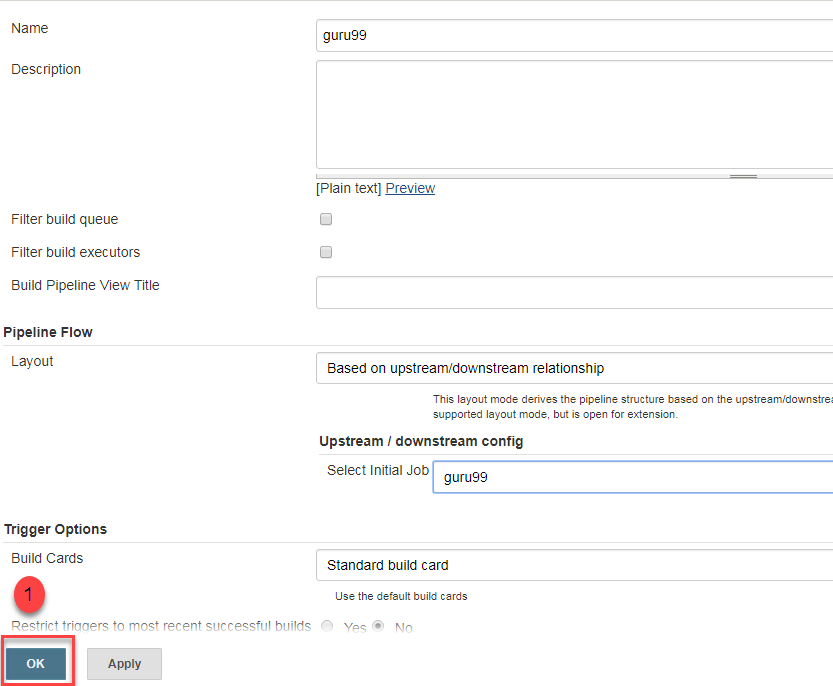Click the Restrict triggers label text
Screen dimensions: 833x686
[161, 627]
